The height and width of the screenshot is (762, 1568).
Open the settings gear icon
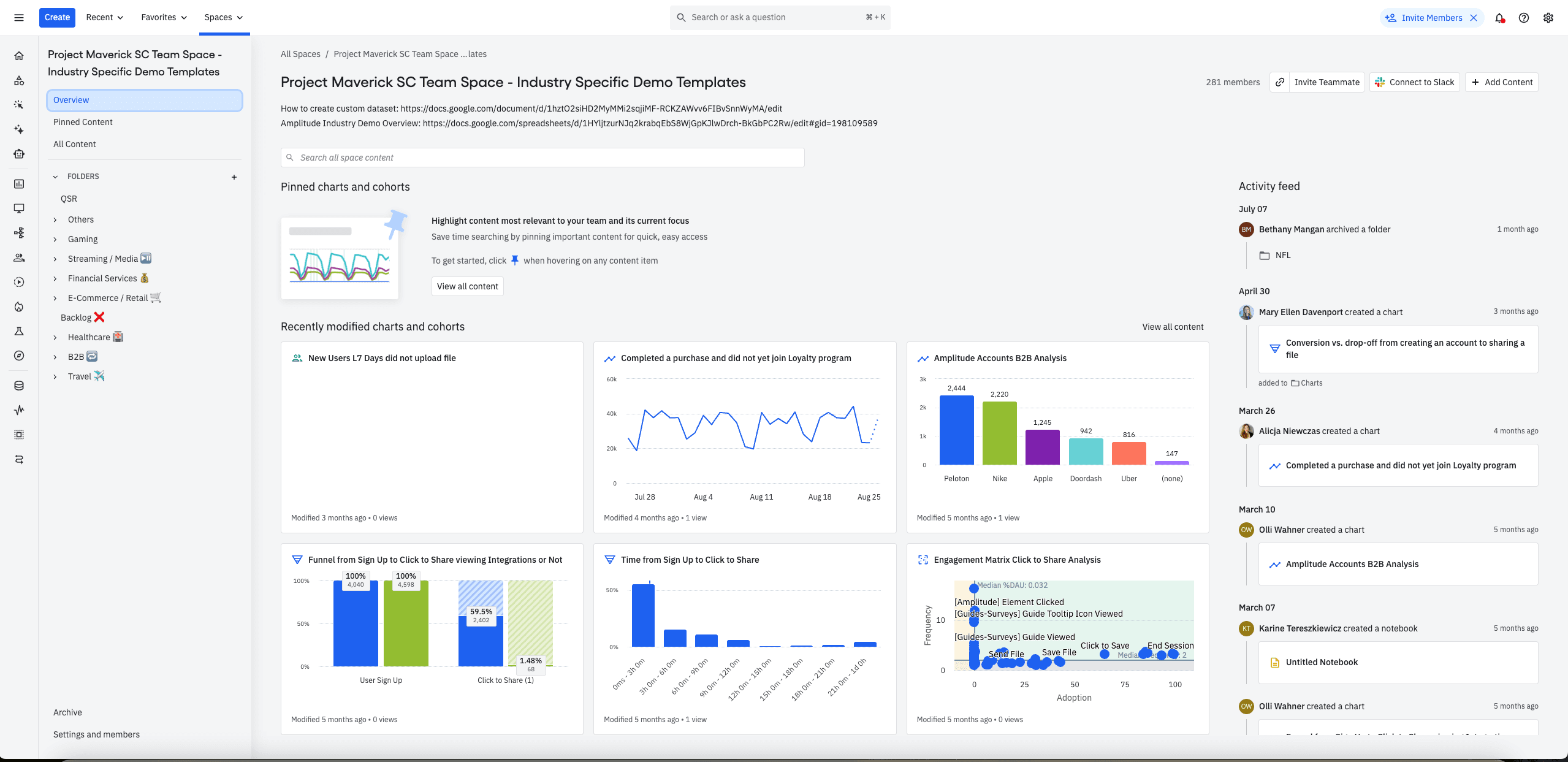coord(1548,18)
